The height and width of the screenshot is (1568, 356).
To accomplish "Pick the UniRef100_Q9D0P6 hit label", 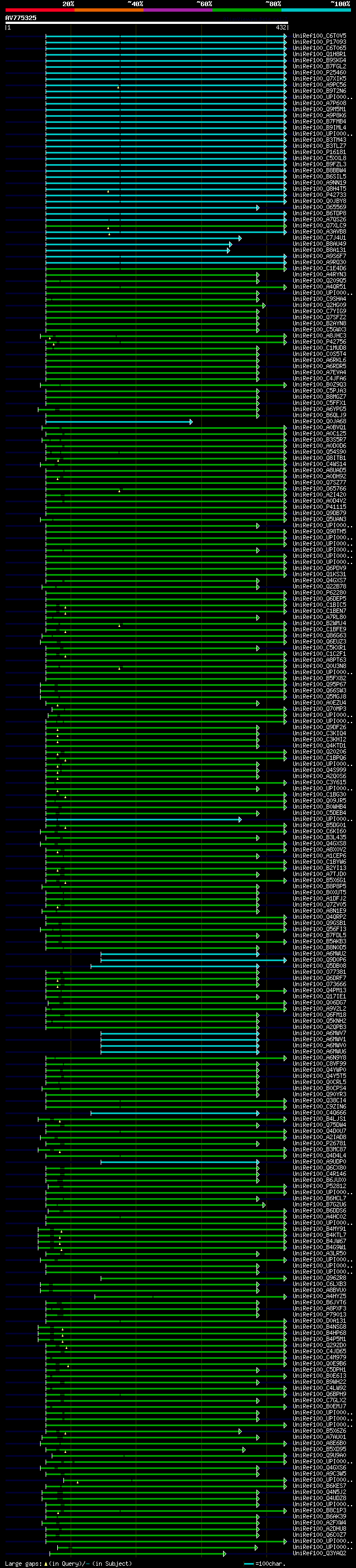I will (x=319, y=960).
